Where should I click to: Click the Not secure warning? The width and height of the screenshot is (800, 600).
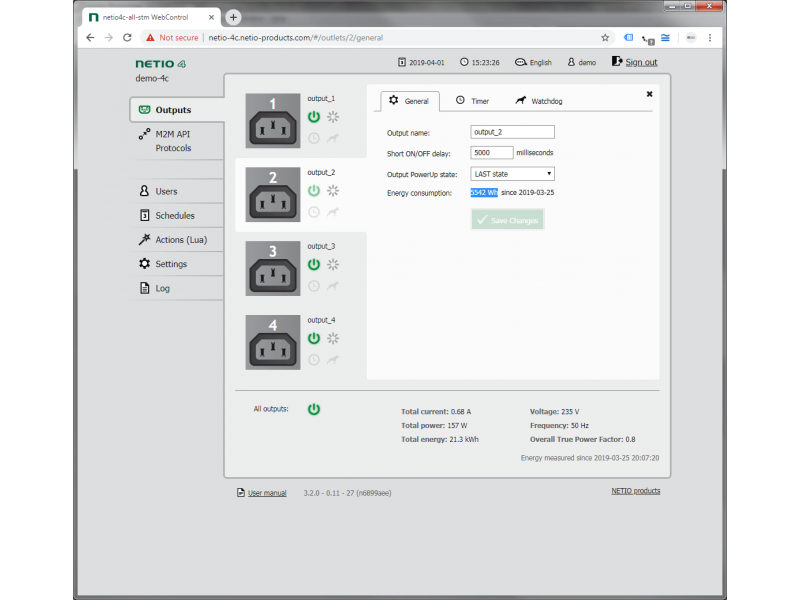(172, 38)
